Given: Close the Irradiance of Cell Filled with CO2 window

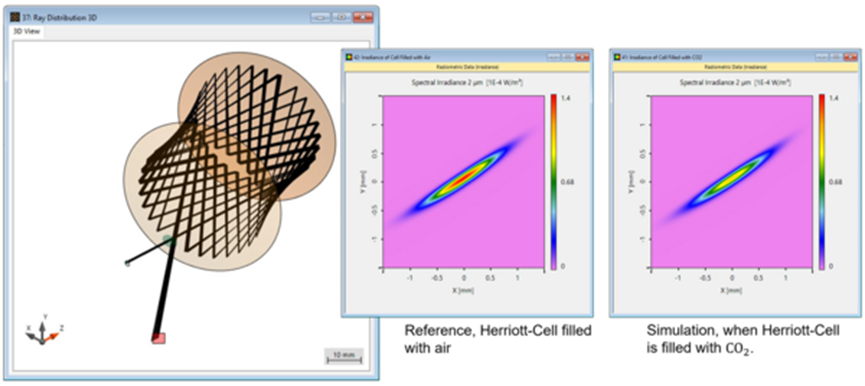Looking at the screenshot, I should 850,57.
